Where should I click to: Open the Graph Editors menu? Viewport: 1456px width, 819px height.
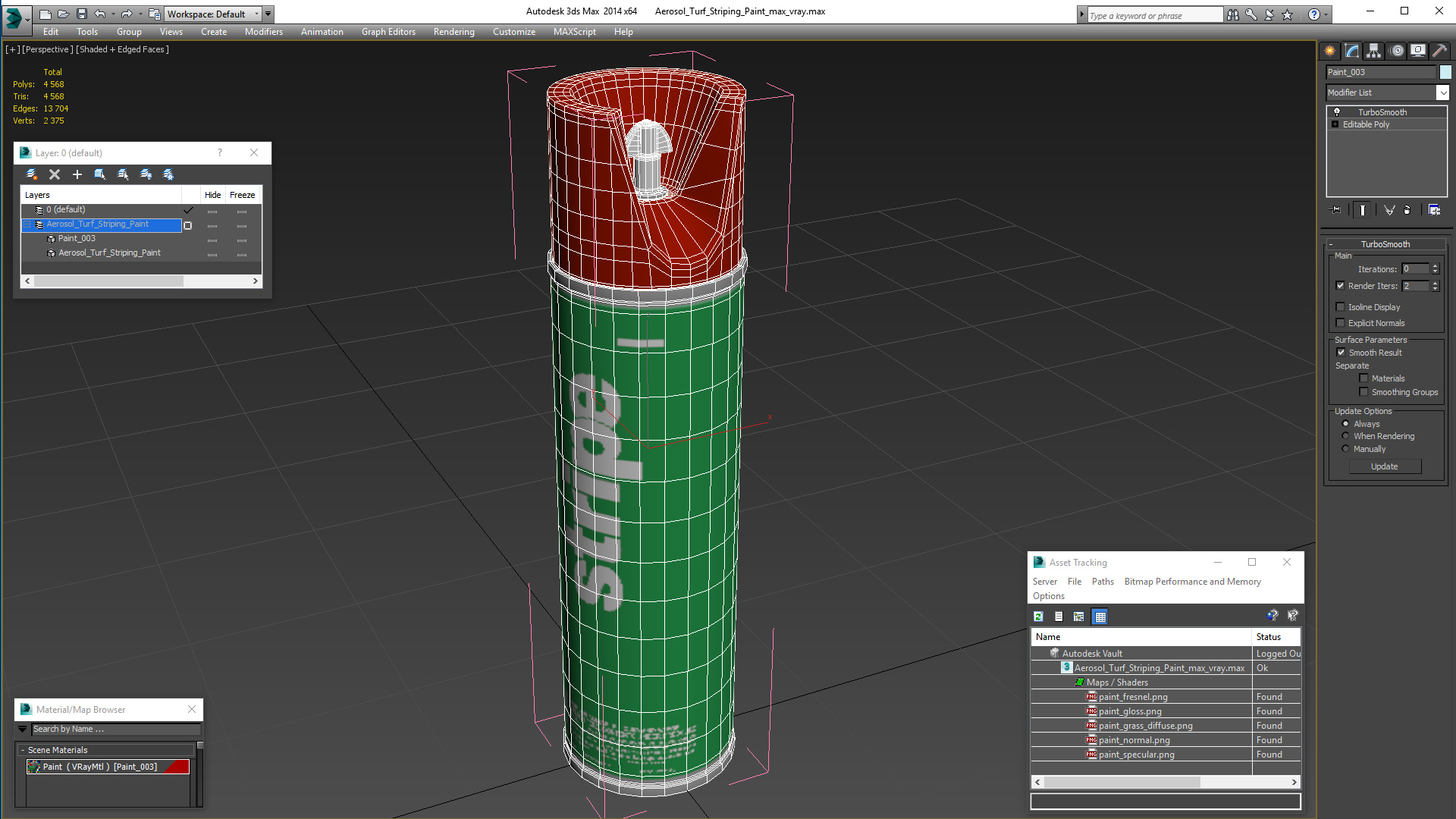[388, 32]
